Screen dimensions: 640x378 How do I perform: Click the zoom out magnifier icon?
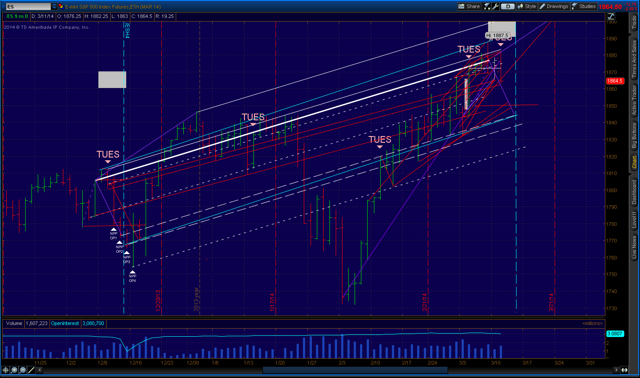click(23, 370)
